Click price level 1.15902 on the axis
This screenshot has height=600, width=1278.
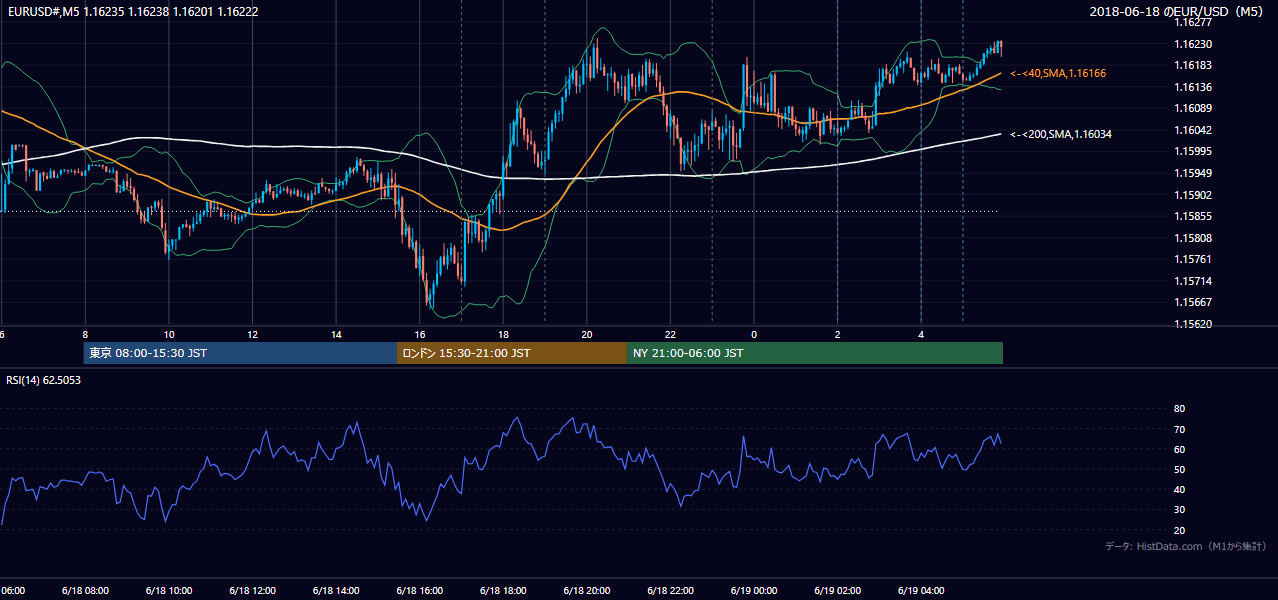(x=1193, y=195)
